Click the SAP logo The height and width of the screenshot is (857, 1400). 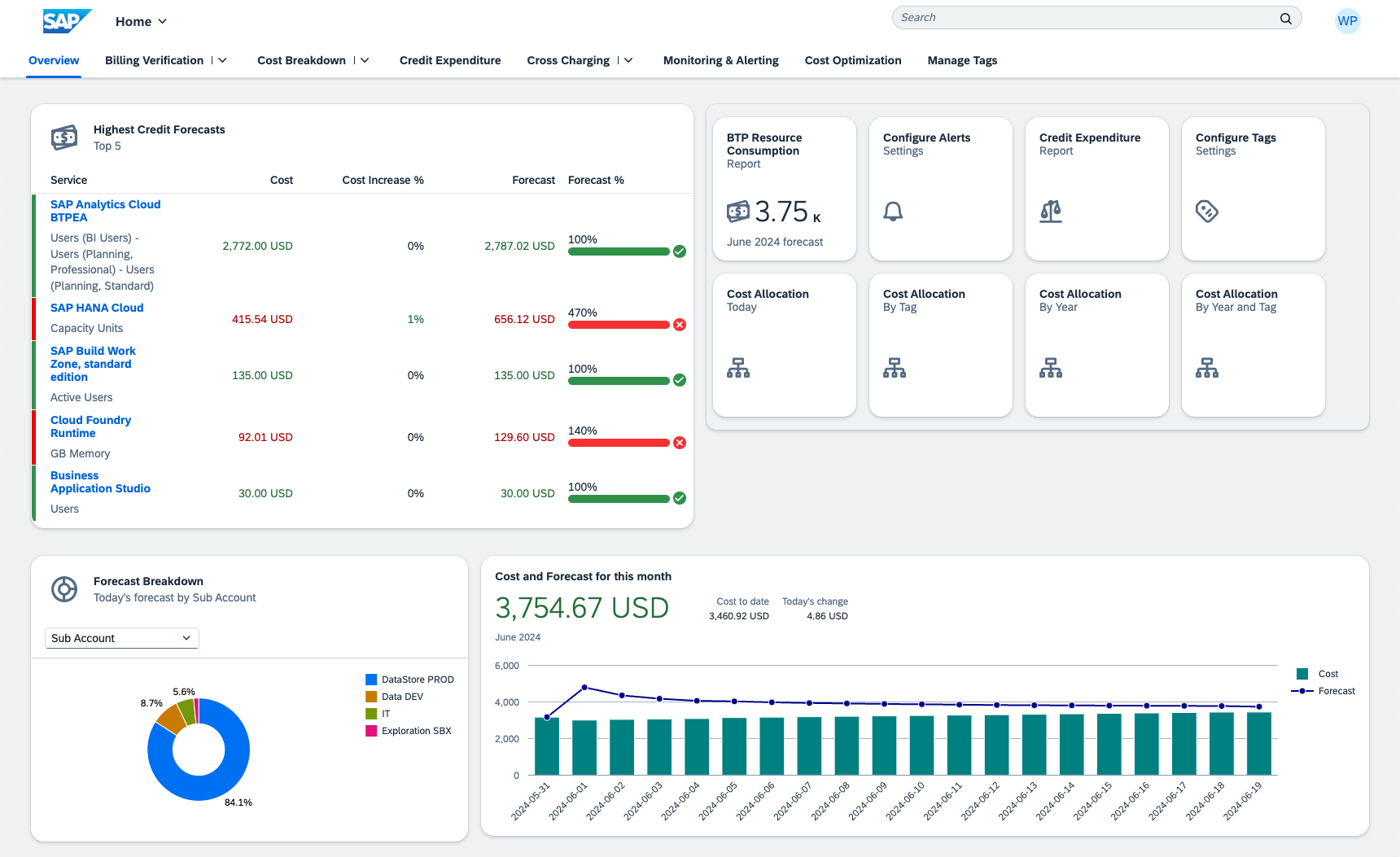[67, 21]
